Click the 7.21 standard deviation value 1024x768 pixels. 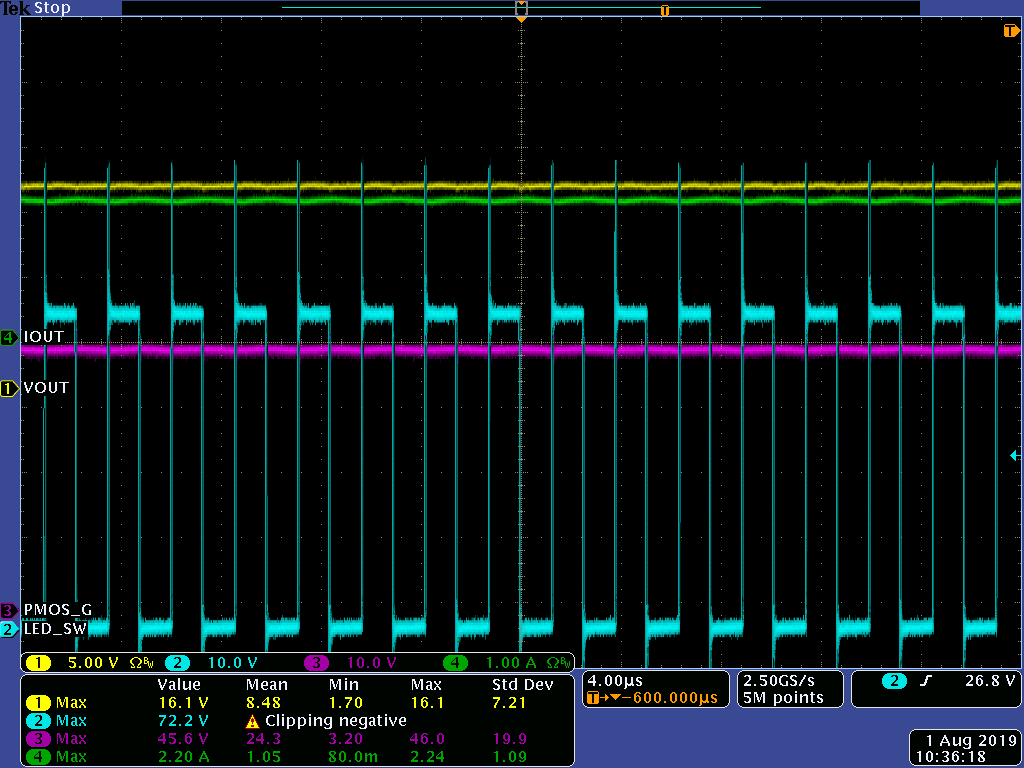[x=509, y=703]
